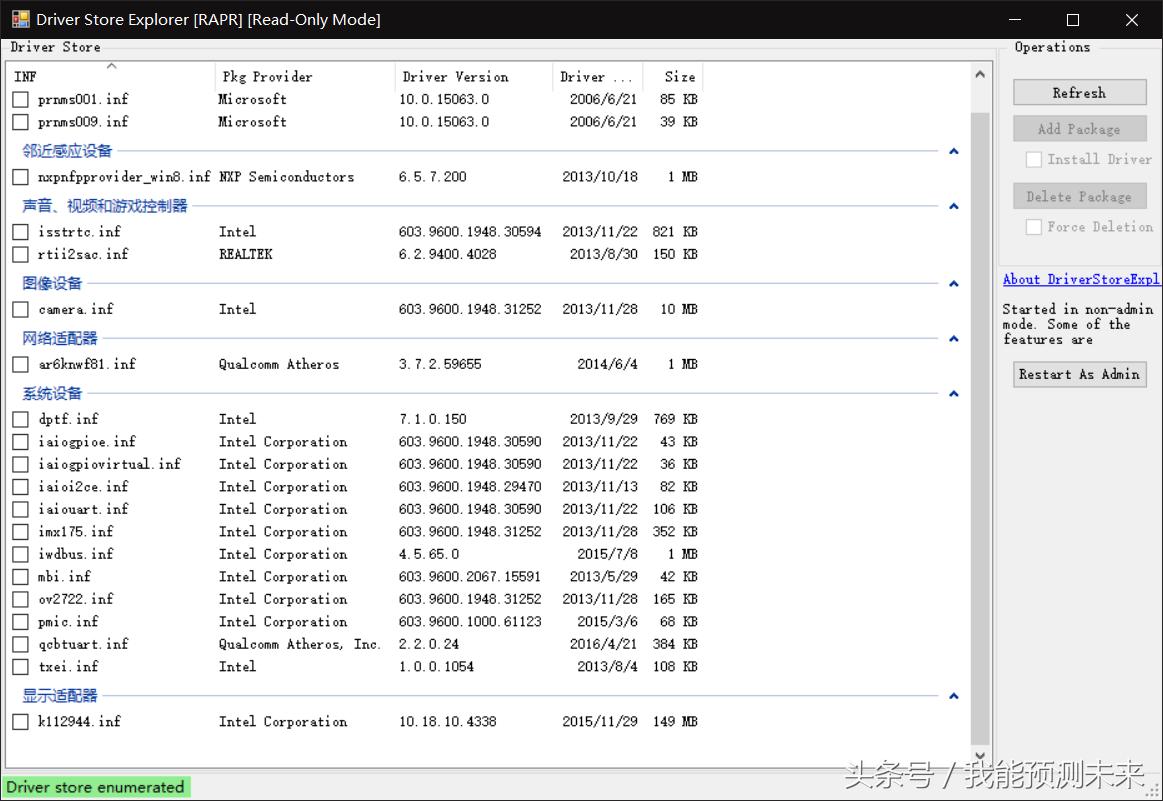Viewport: 1163px width, 801px height.
Task: Enable the Force Deletion option
Action: coord(1034,227)
